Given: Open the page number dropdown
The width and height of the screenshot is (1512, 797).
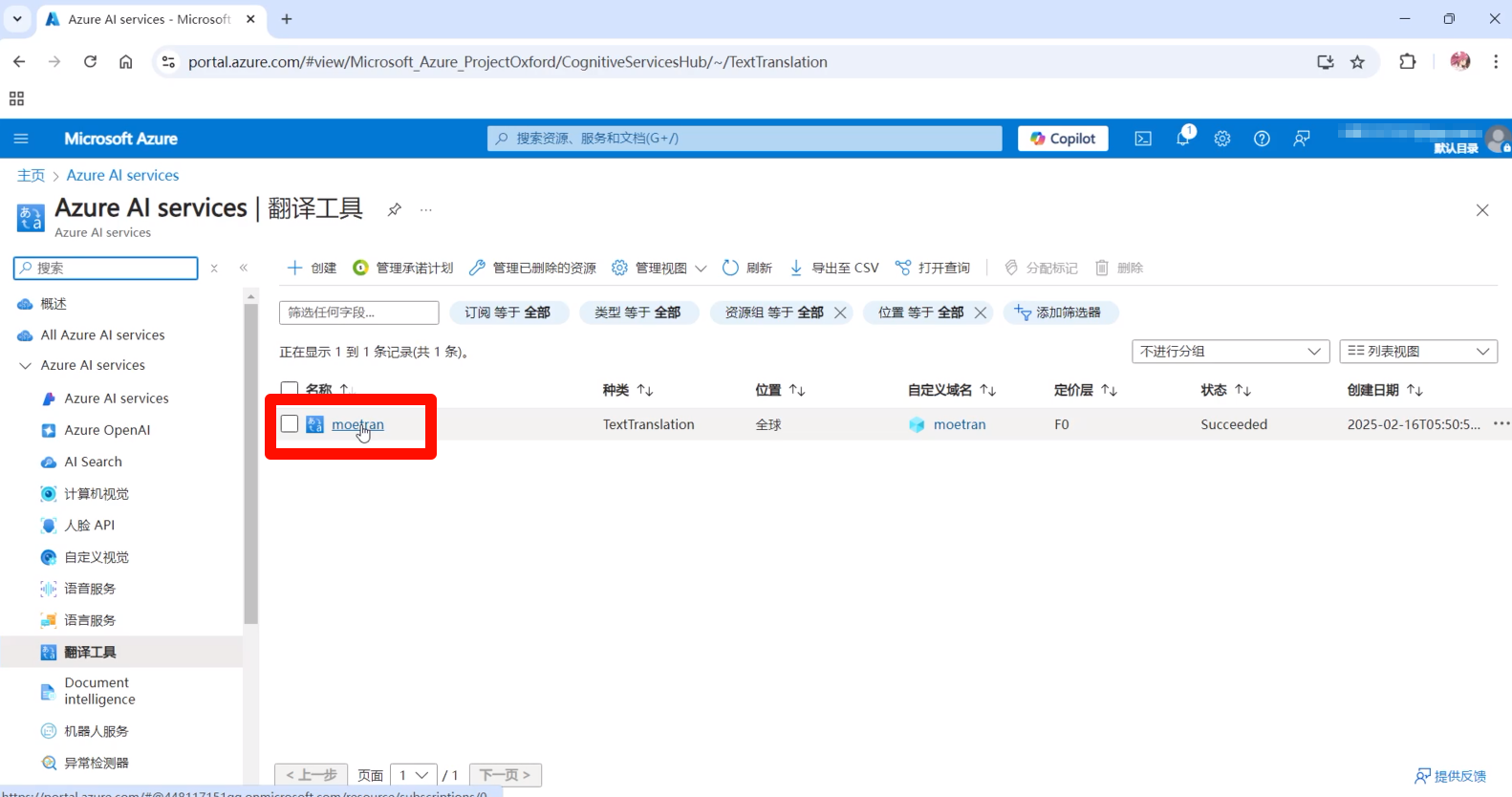Looking at the screenshot, I should (414, 775).
